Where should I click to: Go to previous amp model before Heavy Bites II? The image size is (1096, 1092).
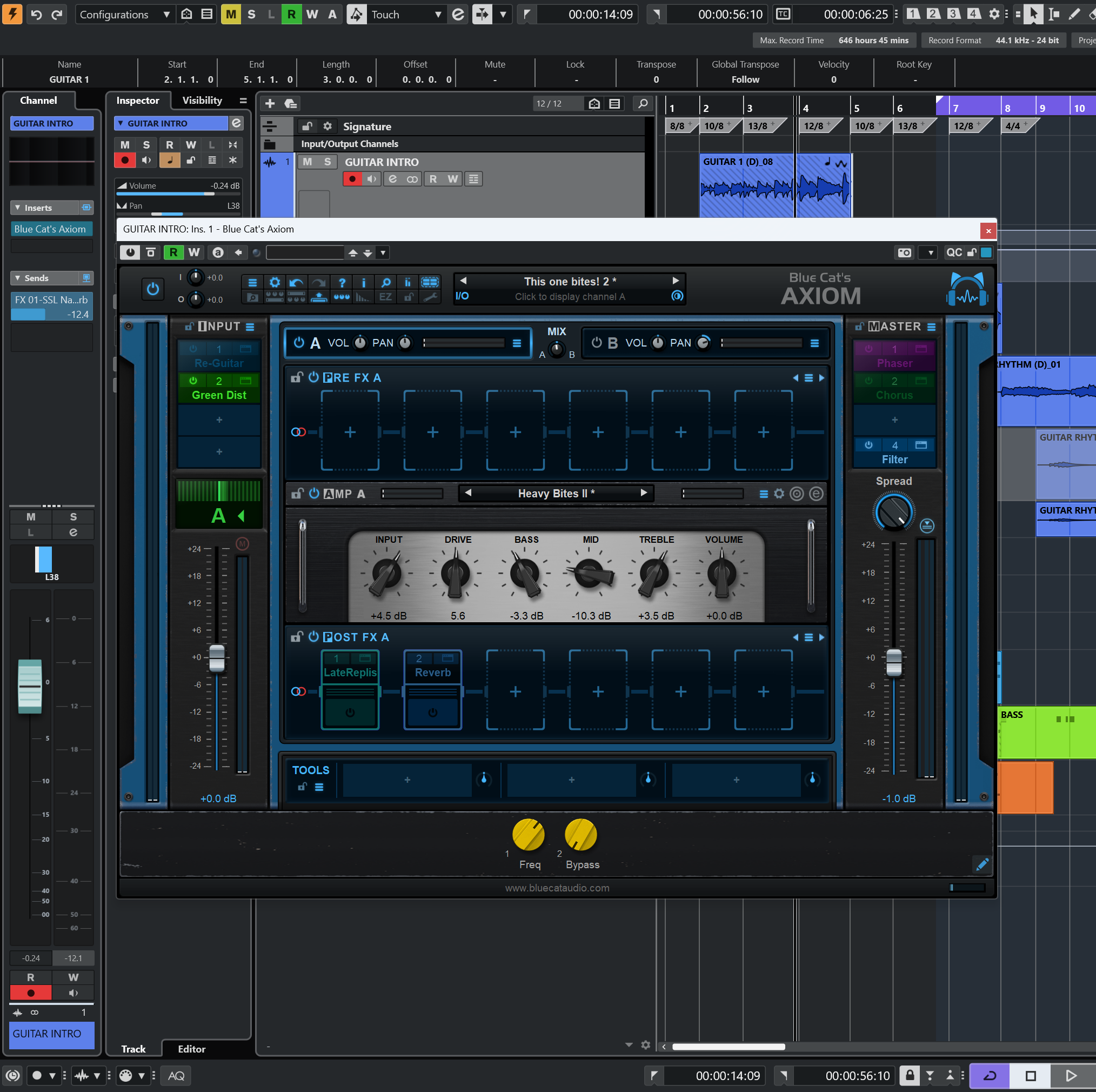point(468,493)
